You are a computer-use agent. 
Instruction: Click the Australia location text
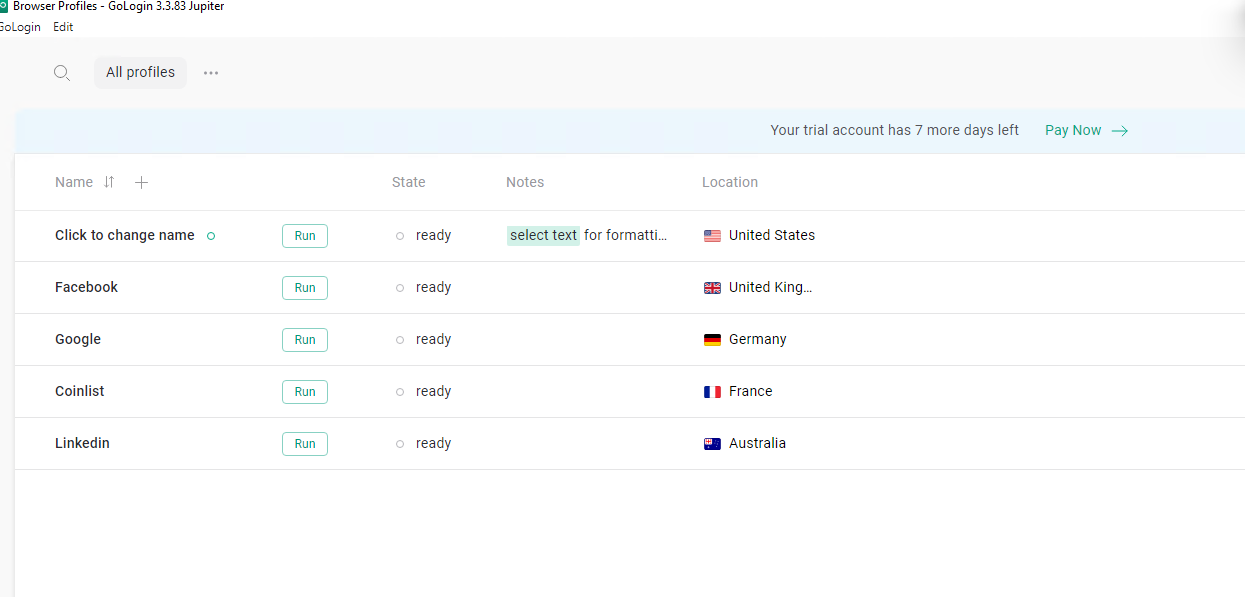[757, 443]
